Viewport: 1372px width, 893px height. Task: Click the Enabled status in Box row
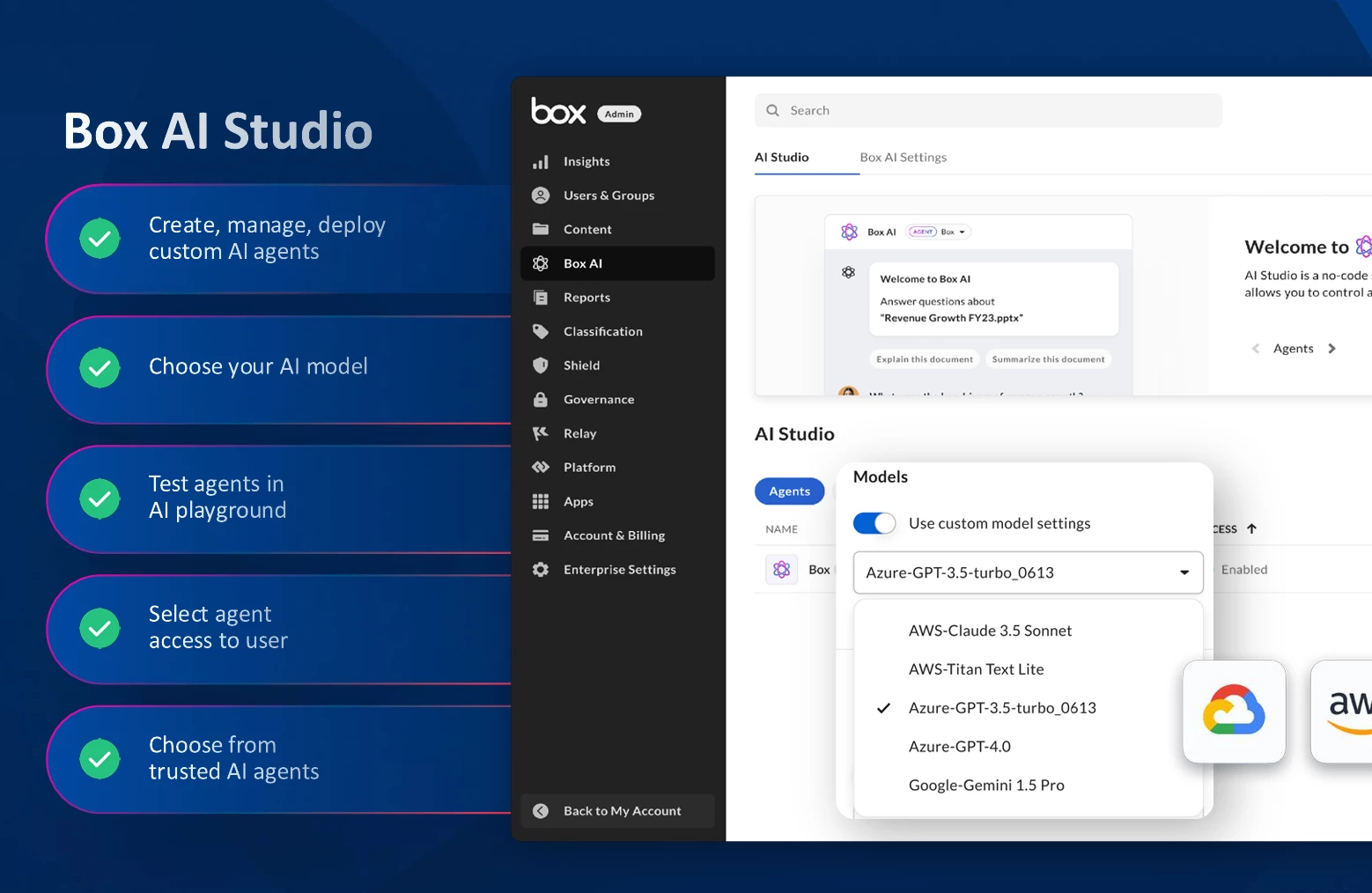tap(1244, 570)
